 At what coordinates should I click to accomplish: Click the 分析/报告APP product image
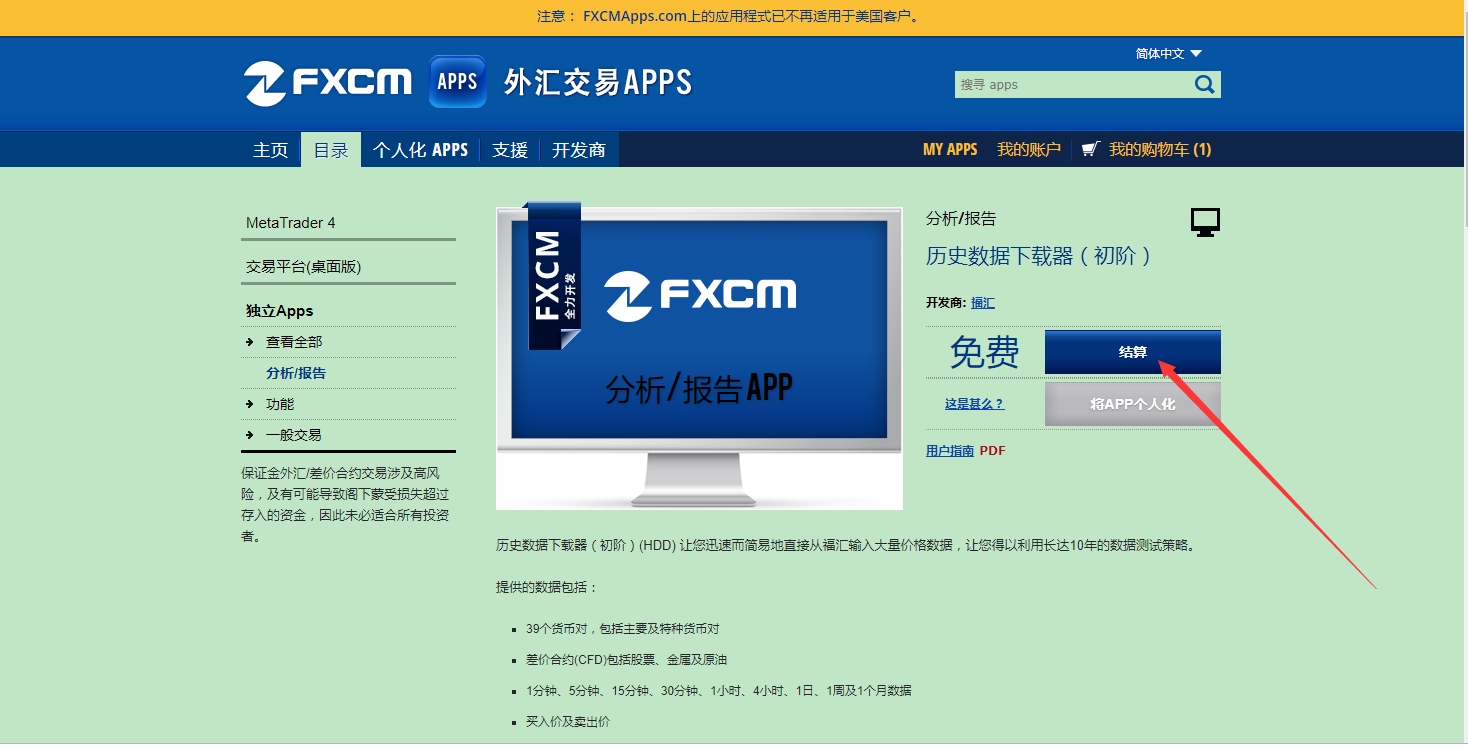click(699, 358)
